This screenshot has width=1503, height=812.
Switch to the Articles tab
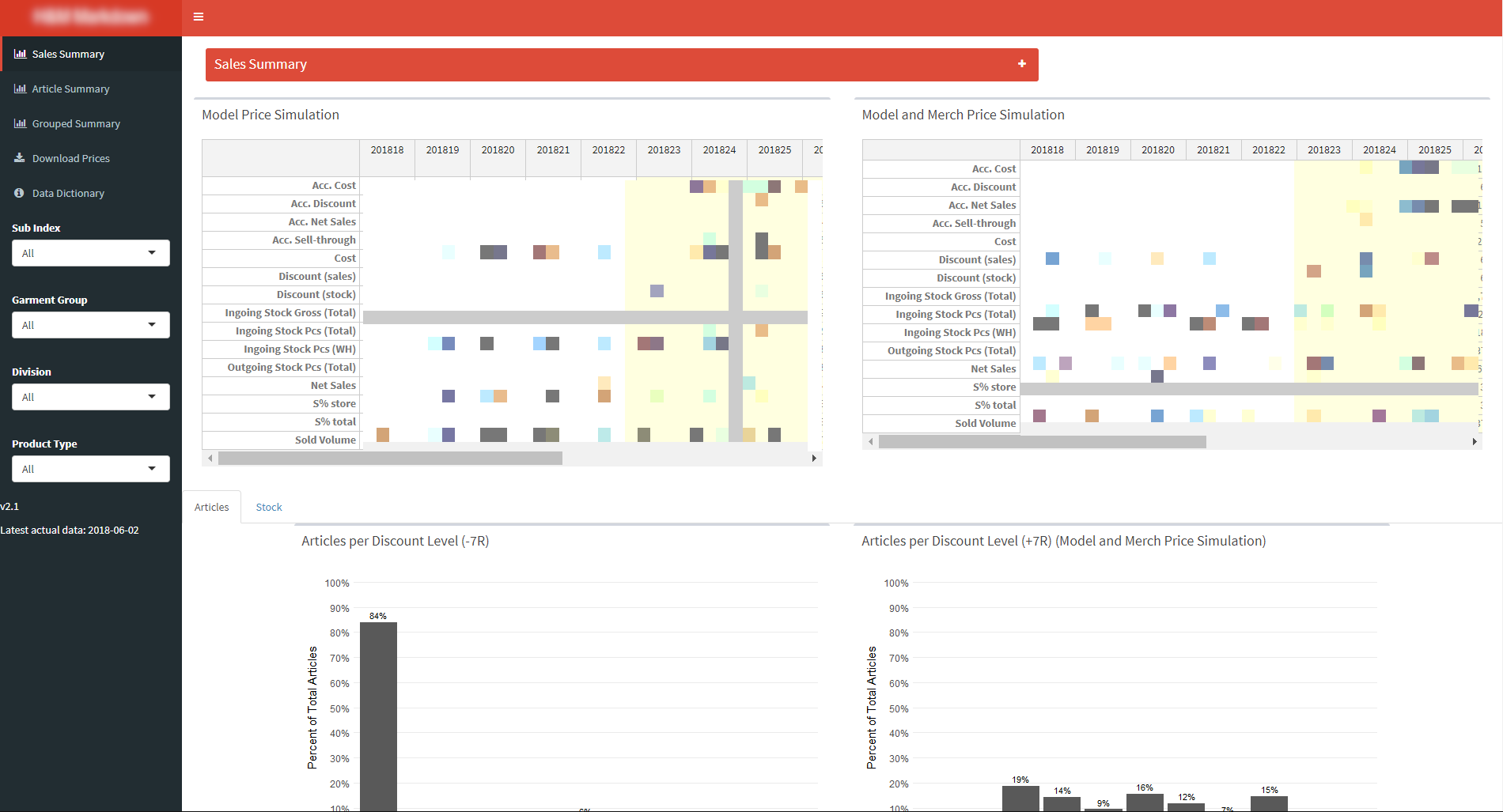[x=212, y=507]
